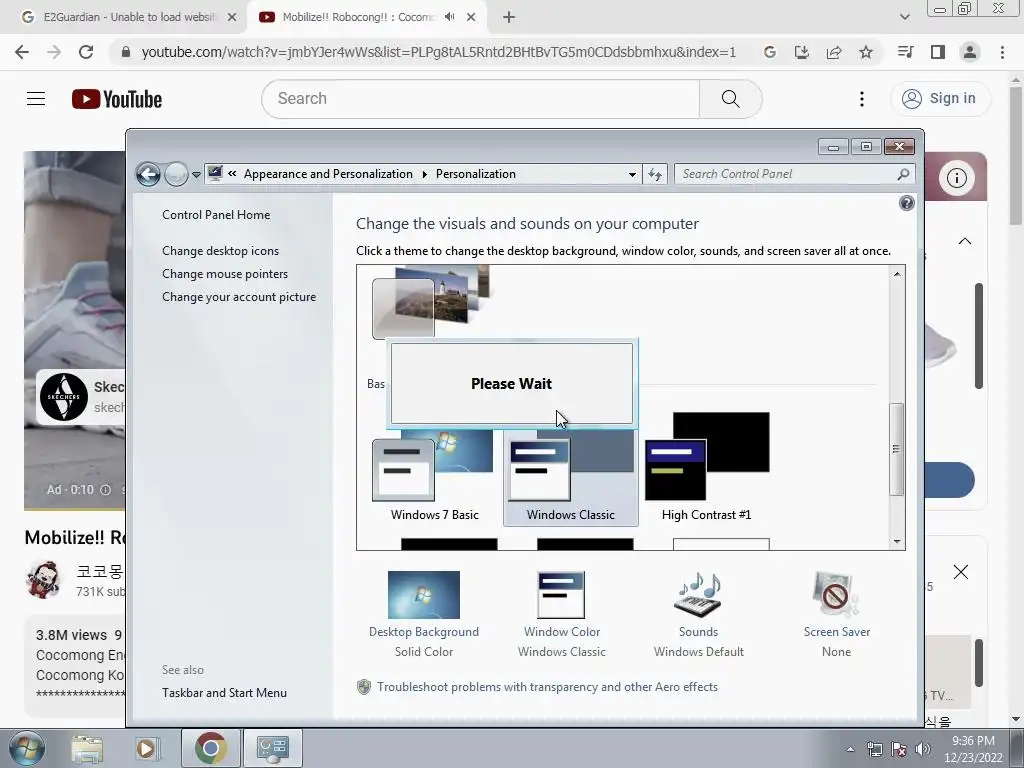This screenshot has width=1024, height=768.
Task: Open YouTube settings three-dot menu
Action: tap(862, 99)
